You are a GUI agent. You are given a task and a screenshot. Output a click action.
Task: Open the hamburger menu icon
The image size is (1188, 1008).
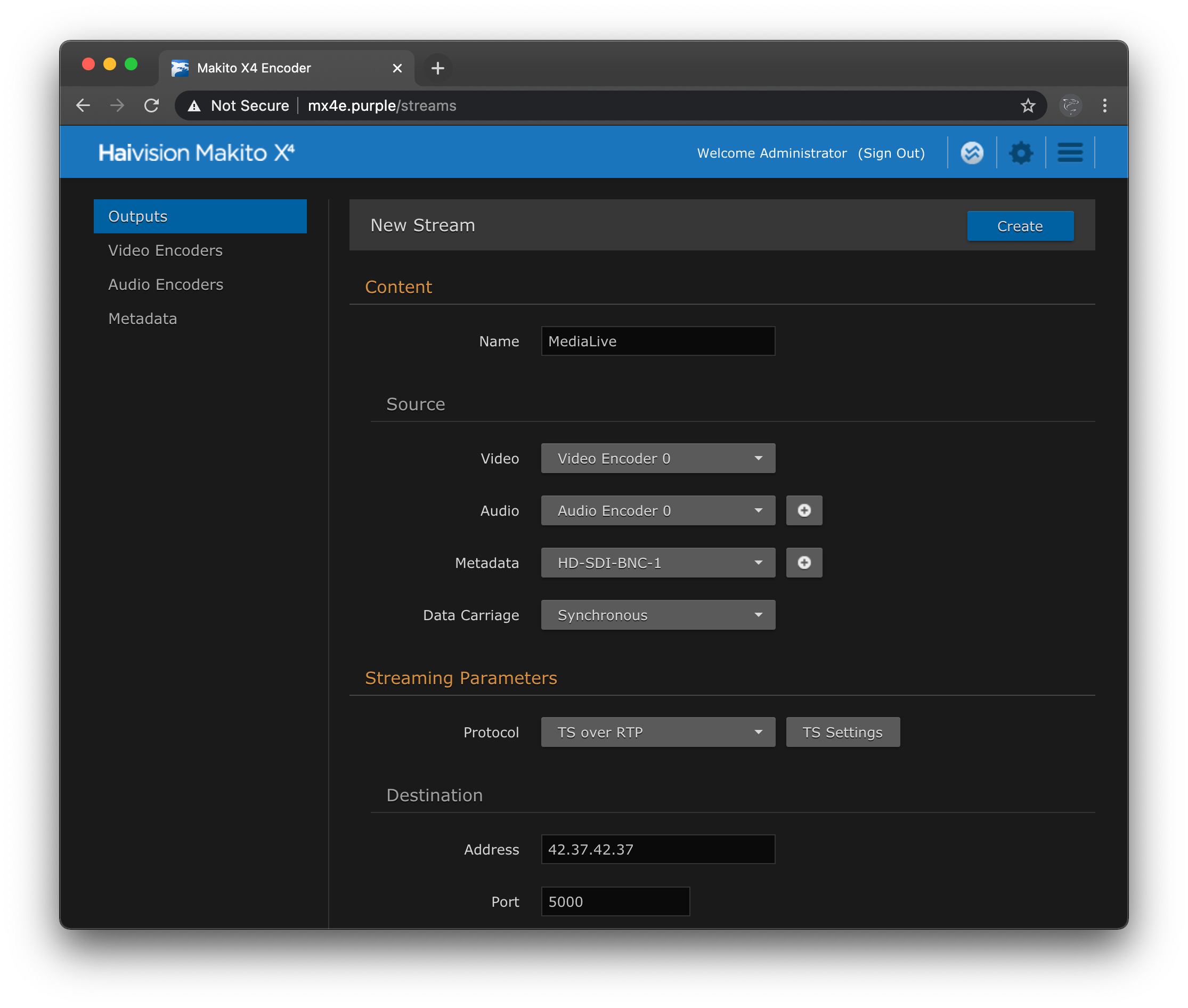1070,152
